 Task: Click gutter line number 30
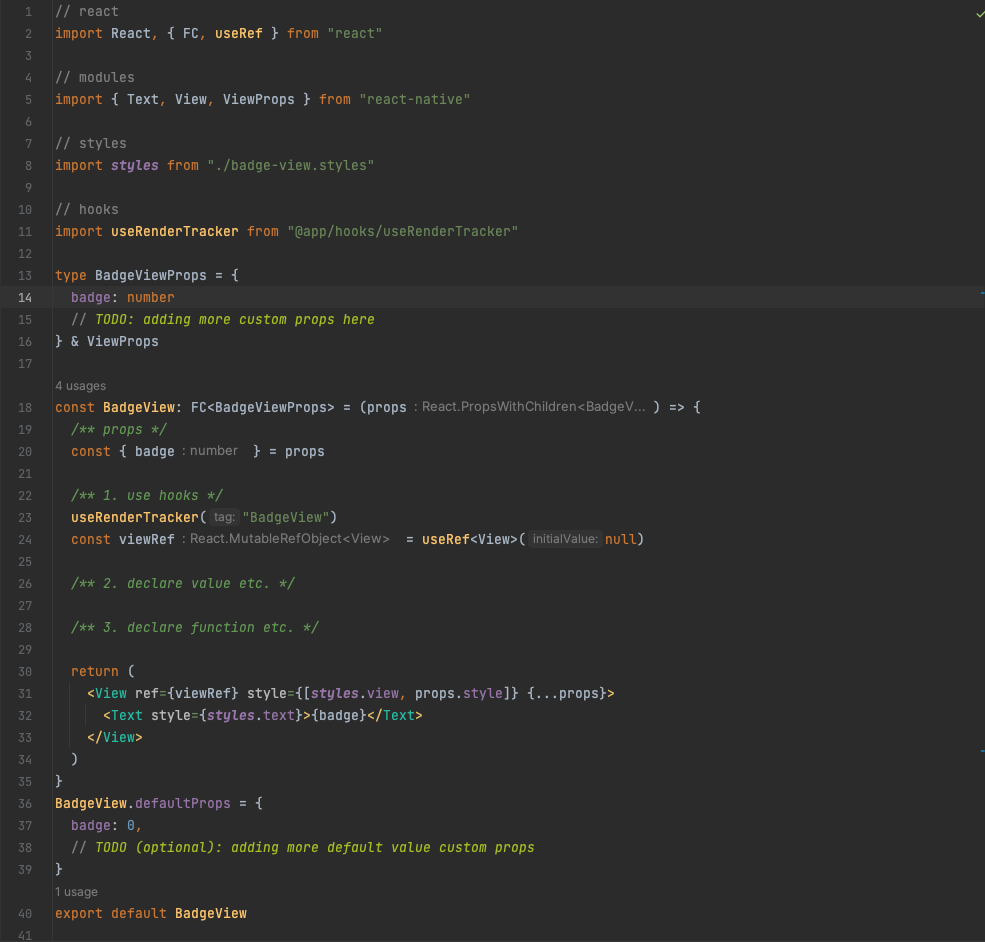(x=25, y=671)
